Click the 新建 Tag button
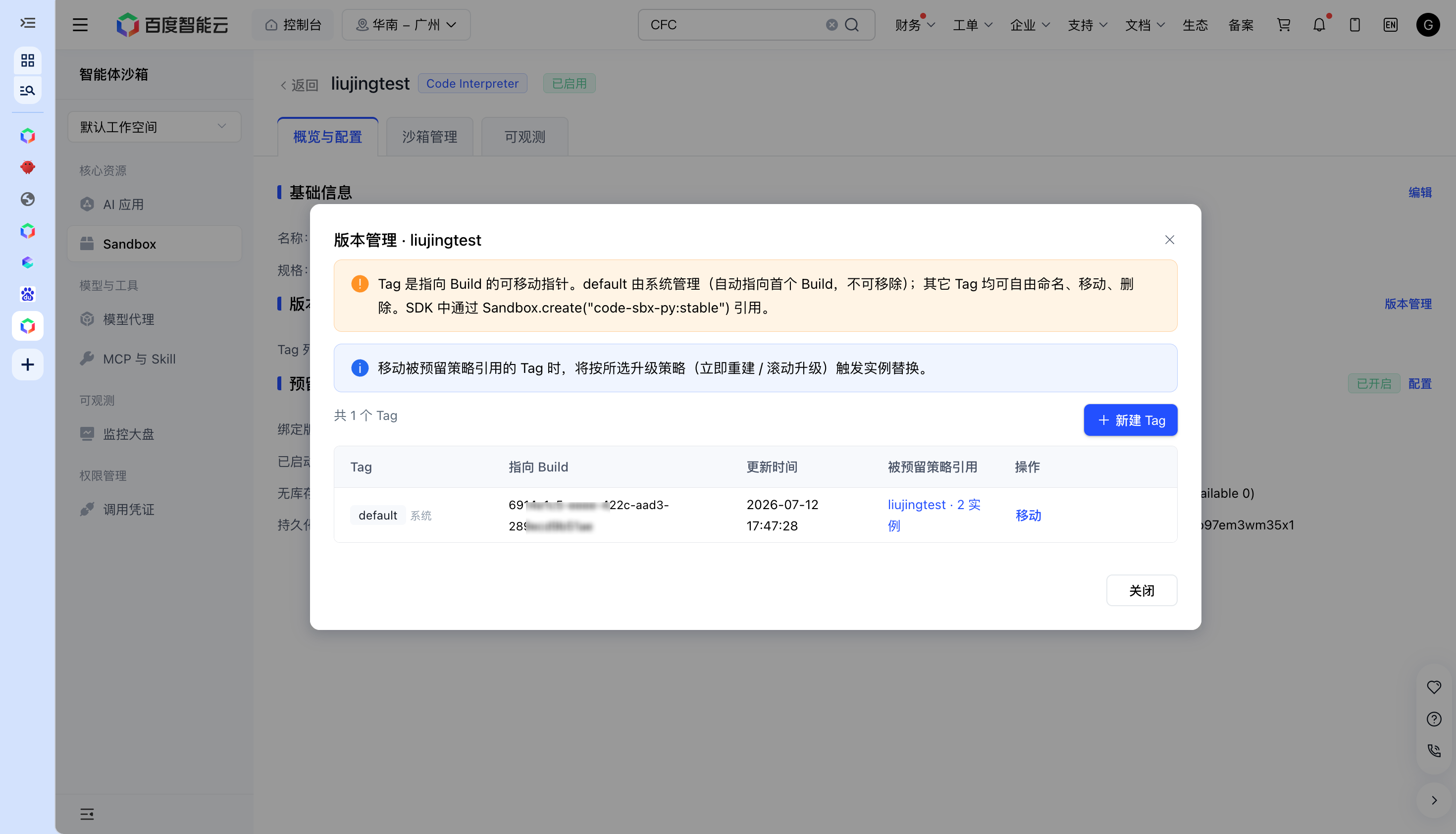 (1130, 420)
